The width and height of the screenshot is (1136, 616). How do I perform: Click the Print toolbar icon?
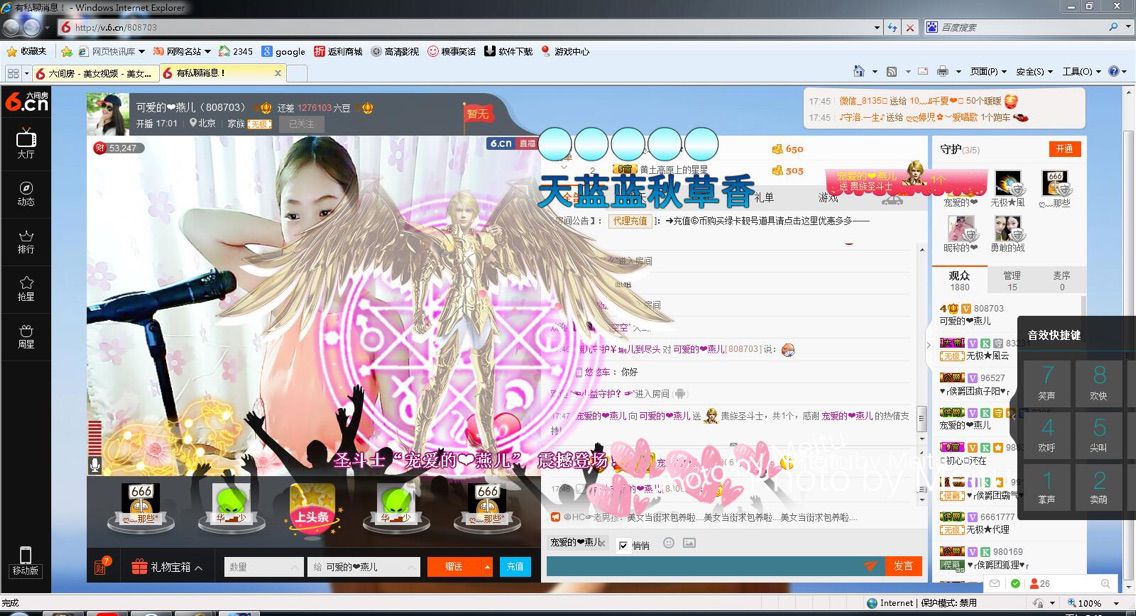point(943,71)
